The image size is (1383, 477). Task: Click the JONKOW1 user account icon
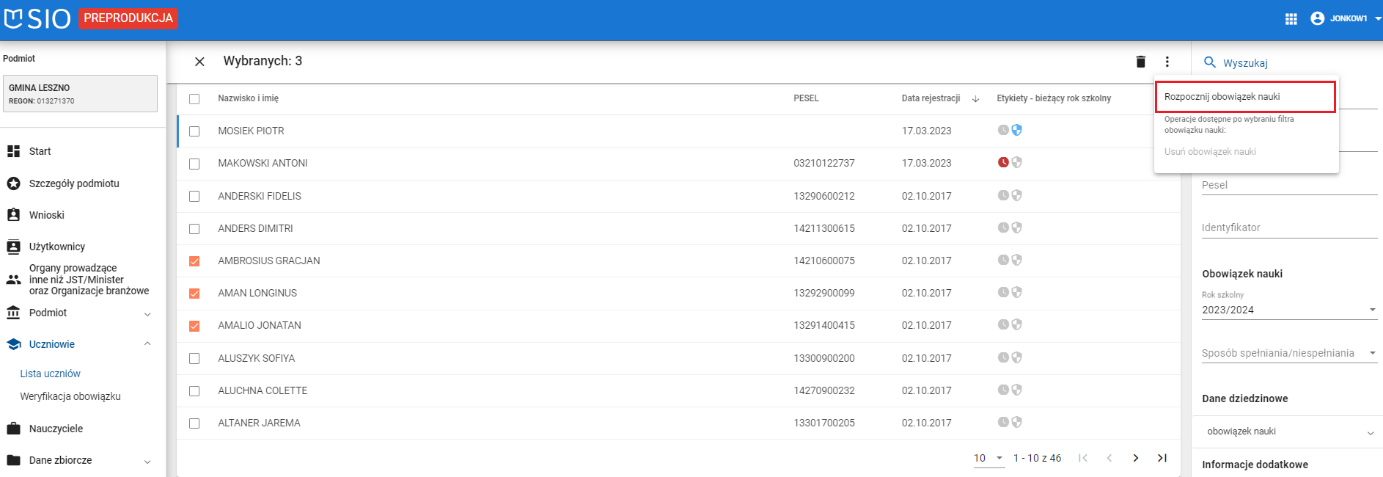[1317, 19]
